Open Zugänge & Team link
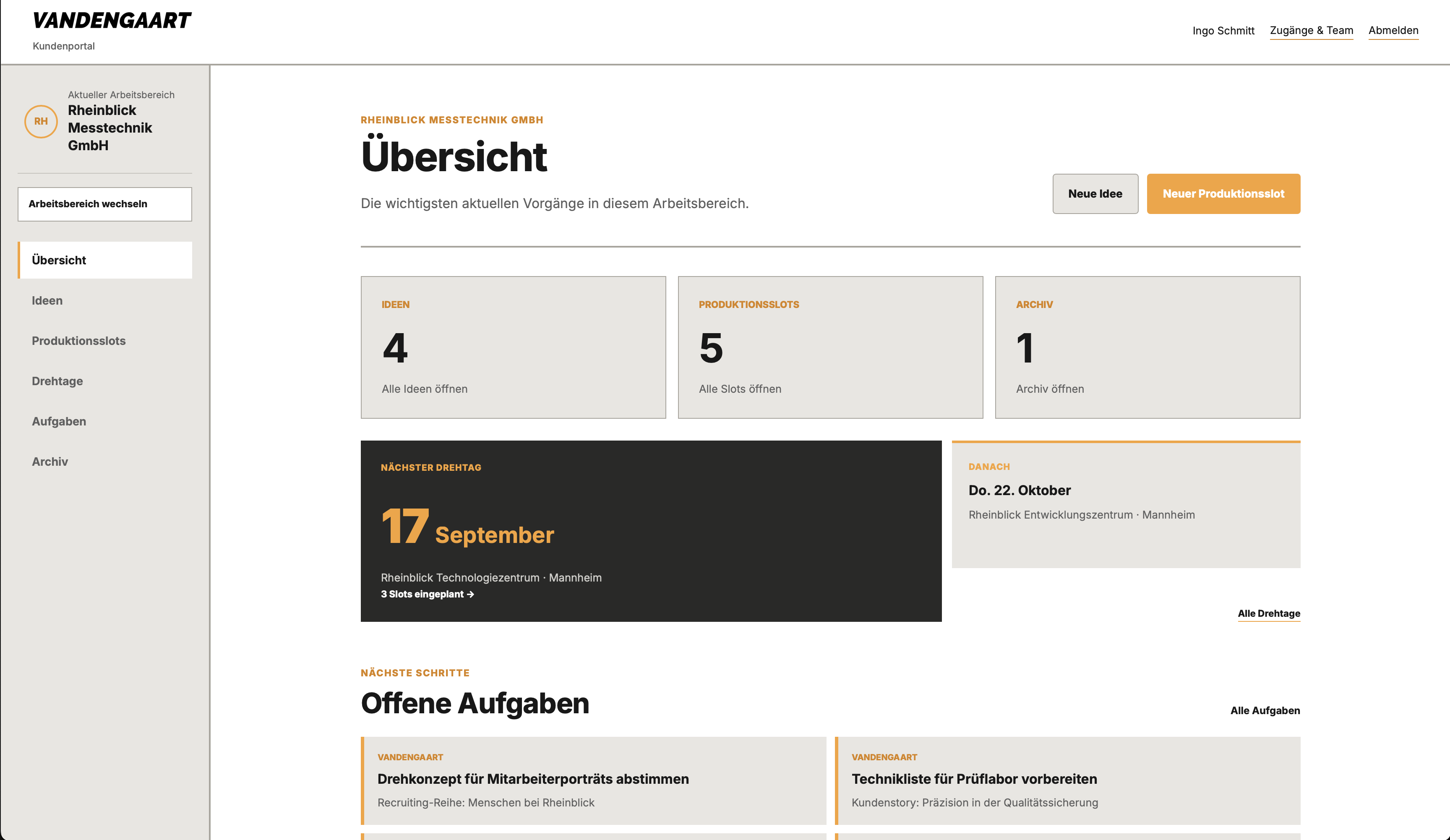 click(x=1311, y=31)
